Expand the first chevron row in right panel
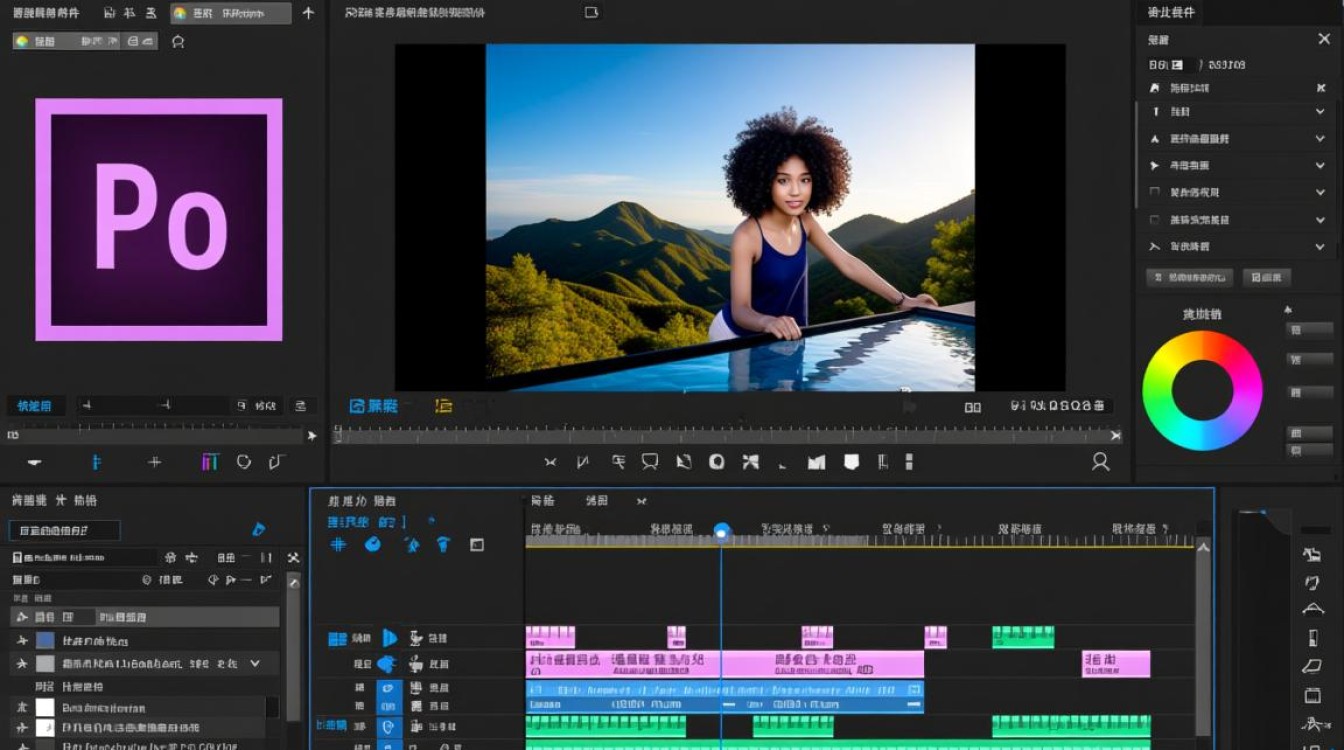The height and width of the screenshot is (750, 1344). click(1320, 112)
